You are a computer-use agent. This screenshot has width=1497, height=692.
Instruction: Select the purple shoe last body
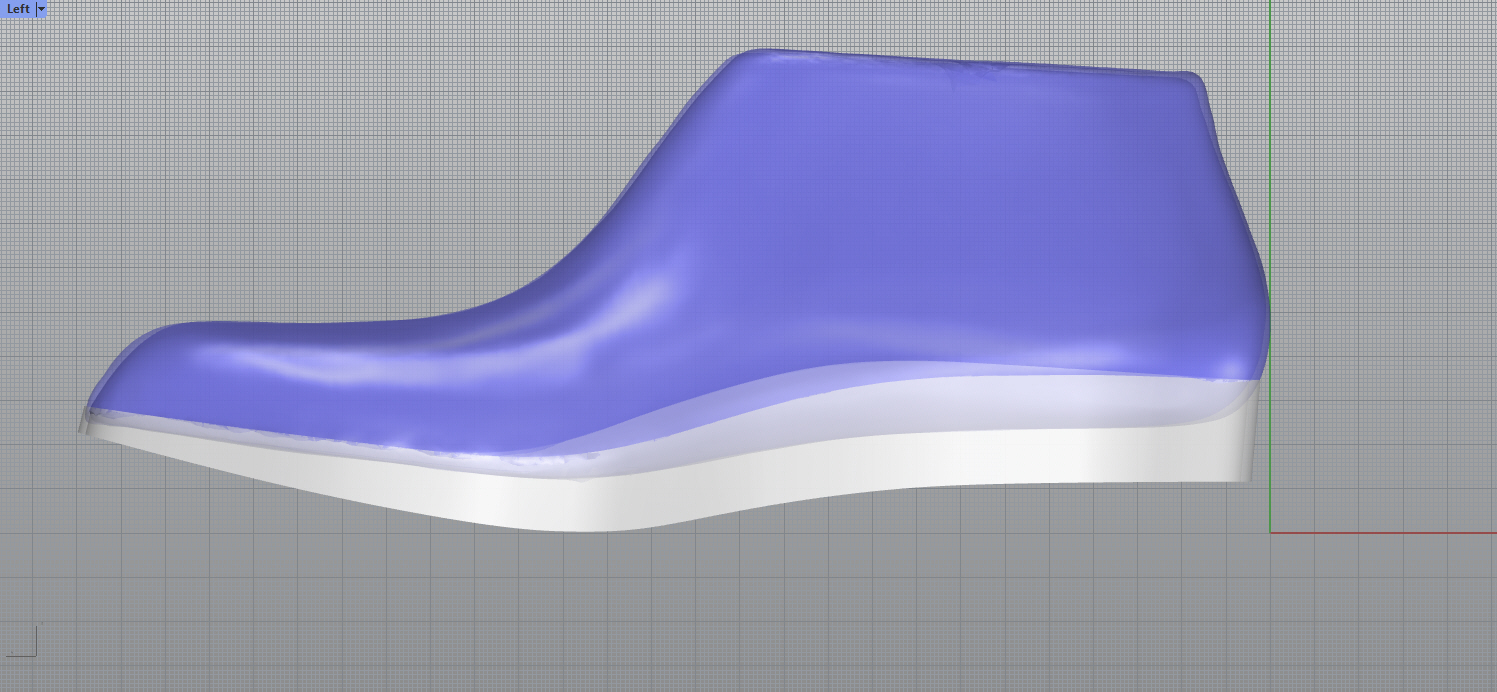tap(900, 230)
